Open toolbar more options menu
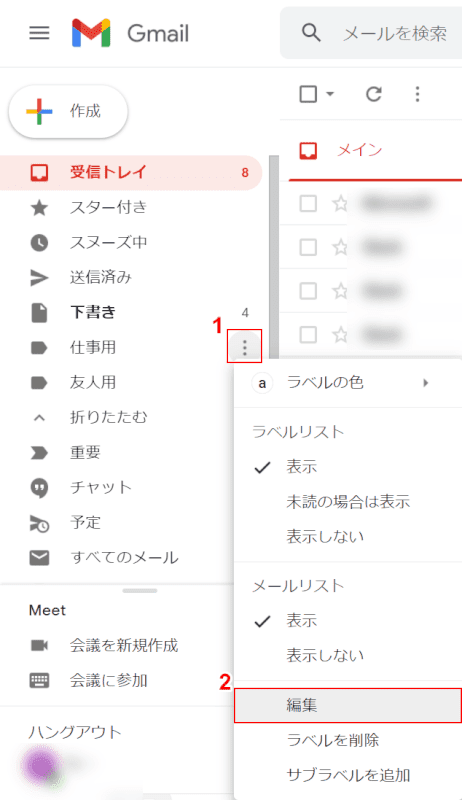Viewport: 462px width, 800px height. click(418, 94)
